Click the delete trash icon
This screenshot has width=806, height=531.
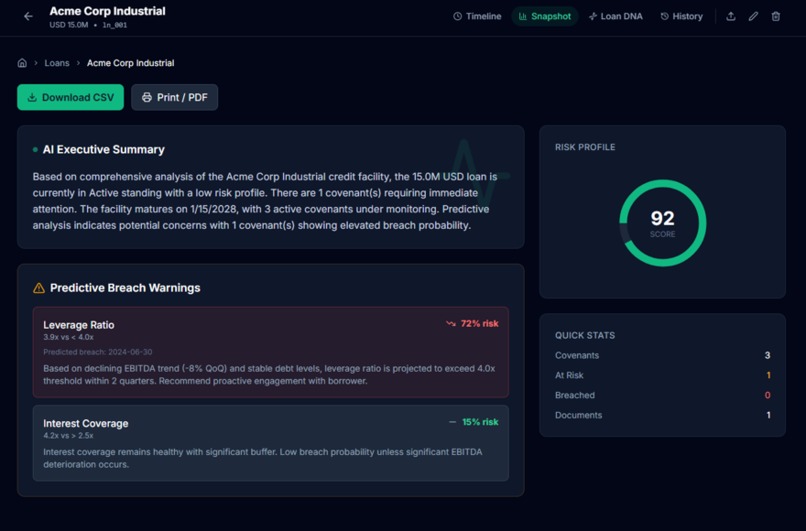click(x=776, y=16)
